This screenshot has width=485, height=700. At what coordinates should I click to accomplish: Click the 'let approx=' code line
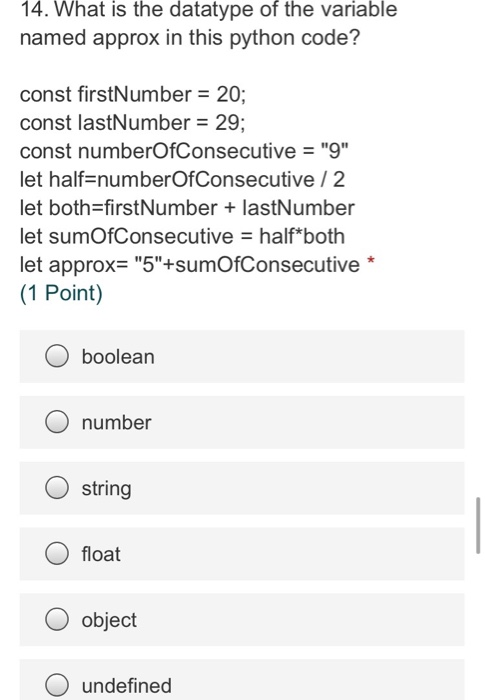[x=190, y=265]
